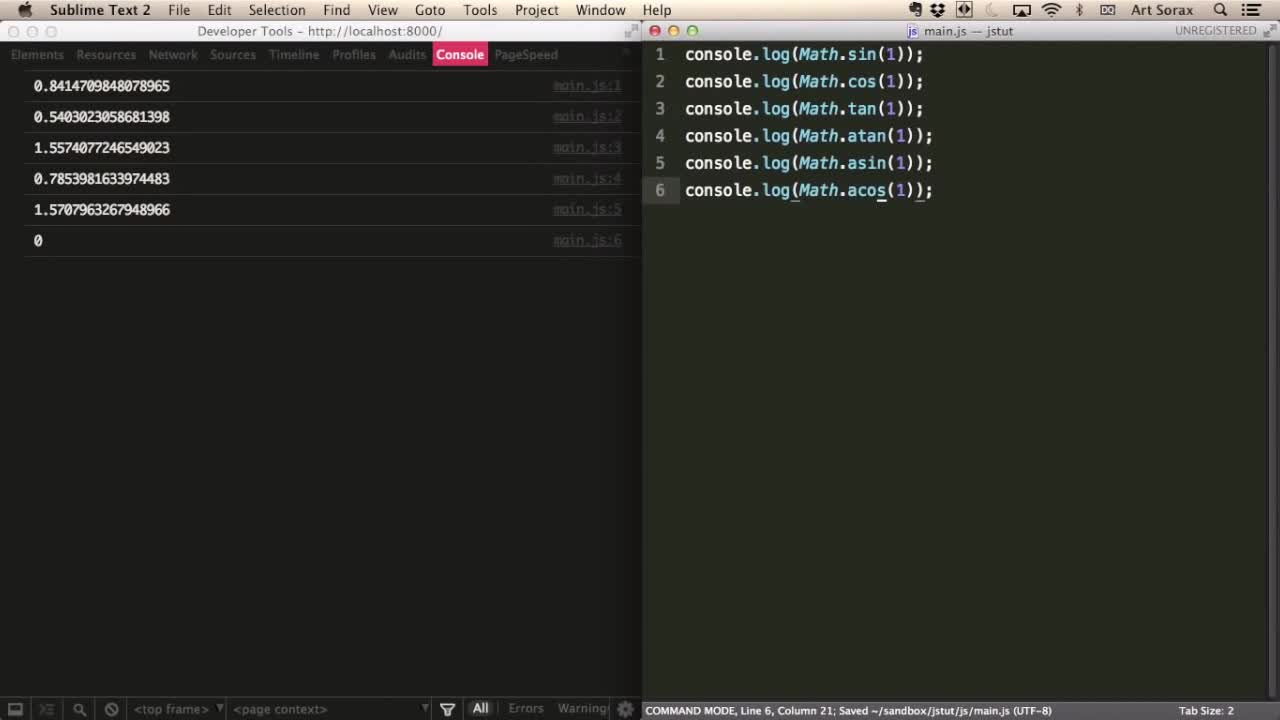Image resolution: width=1280 pixels, height=720 pixels.
Task: Click the DevTools dock-to-window icon
Action: 16,709
